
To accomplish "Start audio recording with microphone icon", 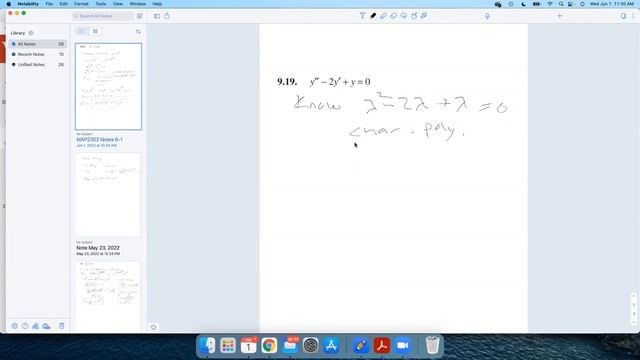I will (x=487, y=16).
